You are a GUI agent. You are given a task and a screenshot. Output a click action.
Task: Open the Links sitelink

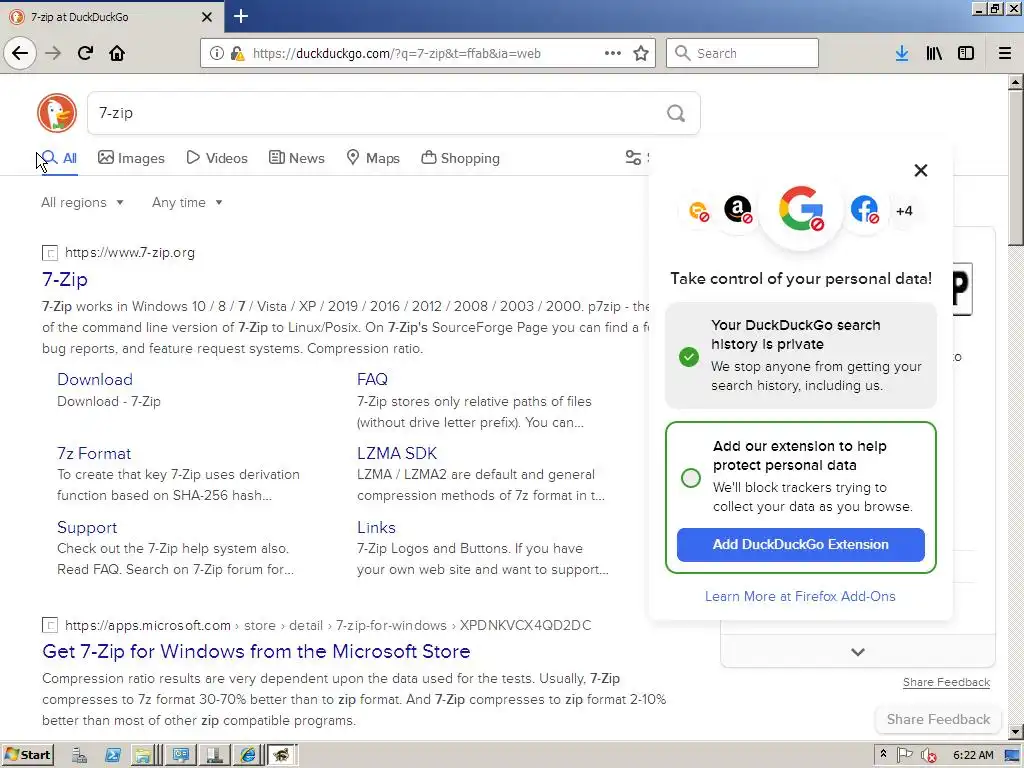pyautogui.click(x=376, y=528)
